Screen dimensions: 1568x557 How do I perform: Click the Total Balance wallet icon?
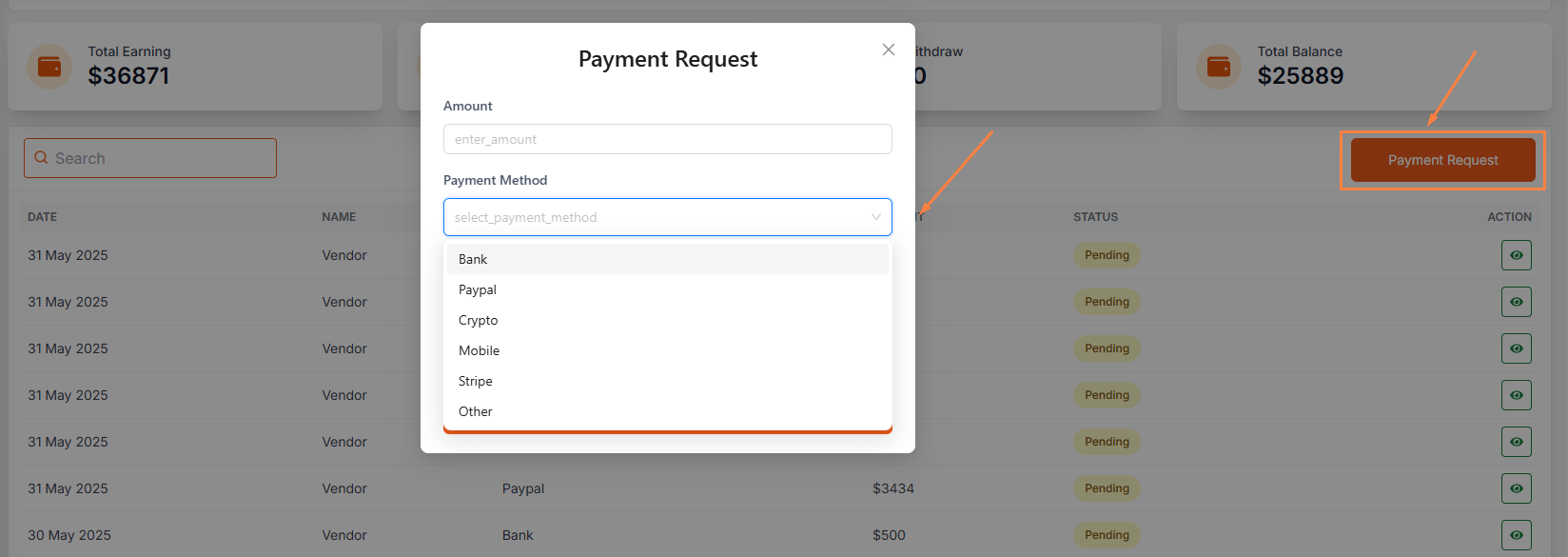1219,67
